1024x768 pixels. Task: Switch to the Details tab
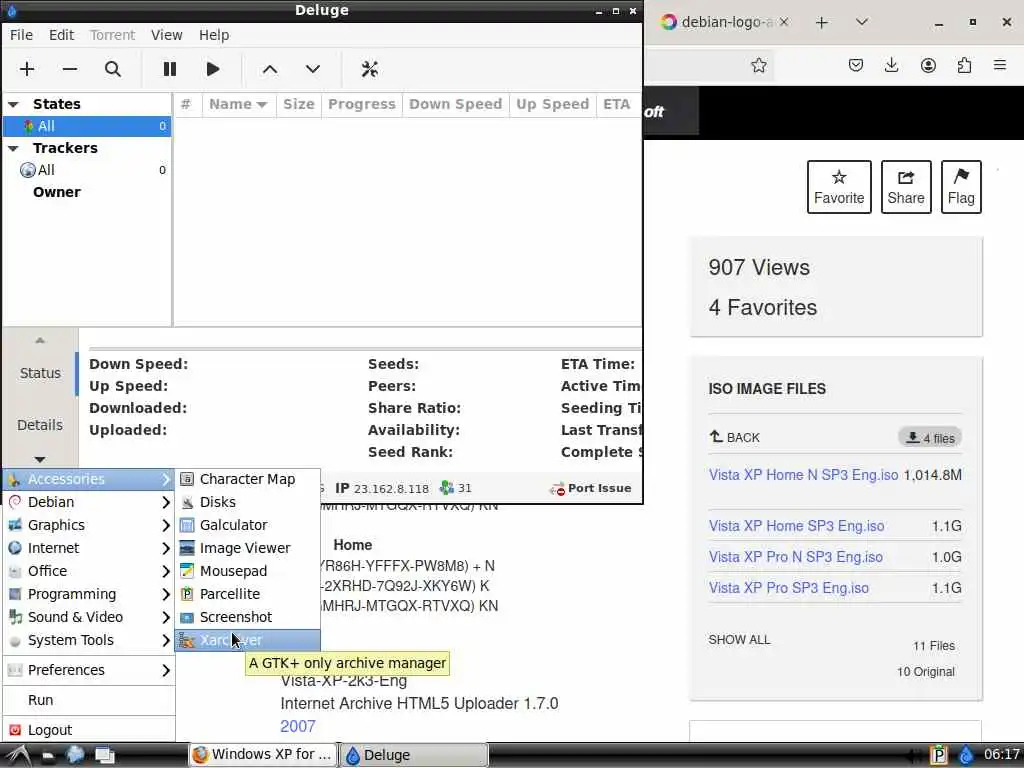point(40,425)
